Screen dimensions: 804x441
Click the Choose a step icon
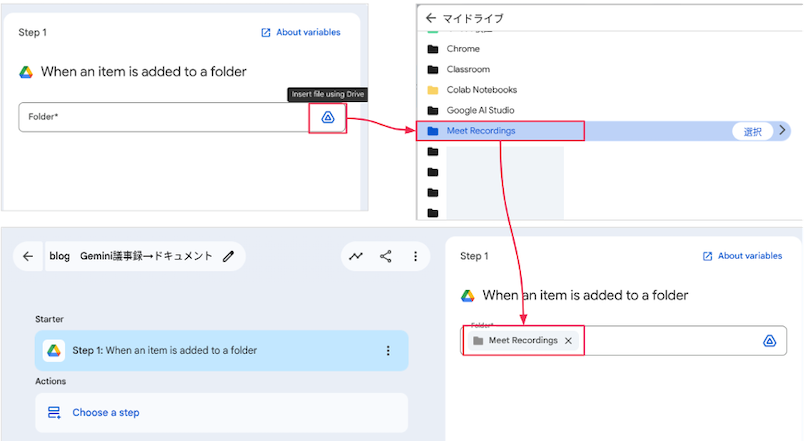tap(54, 412)
